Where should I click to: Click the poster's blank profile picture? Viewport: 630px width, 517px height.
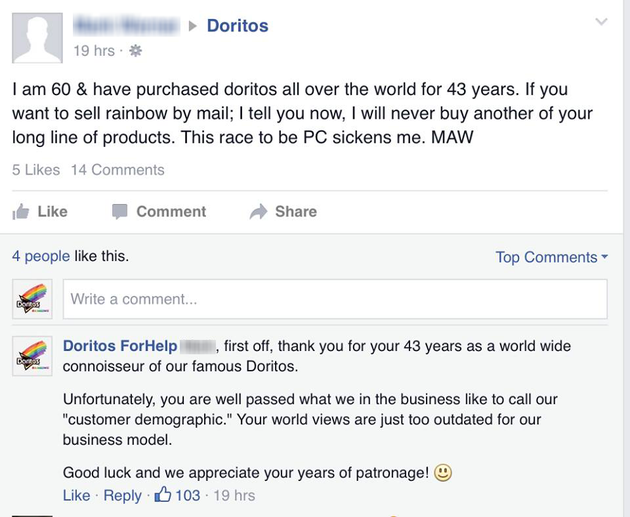(x=37, y=38)
